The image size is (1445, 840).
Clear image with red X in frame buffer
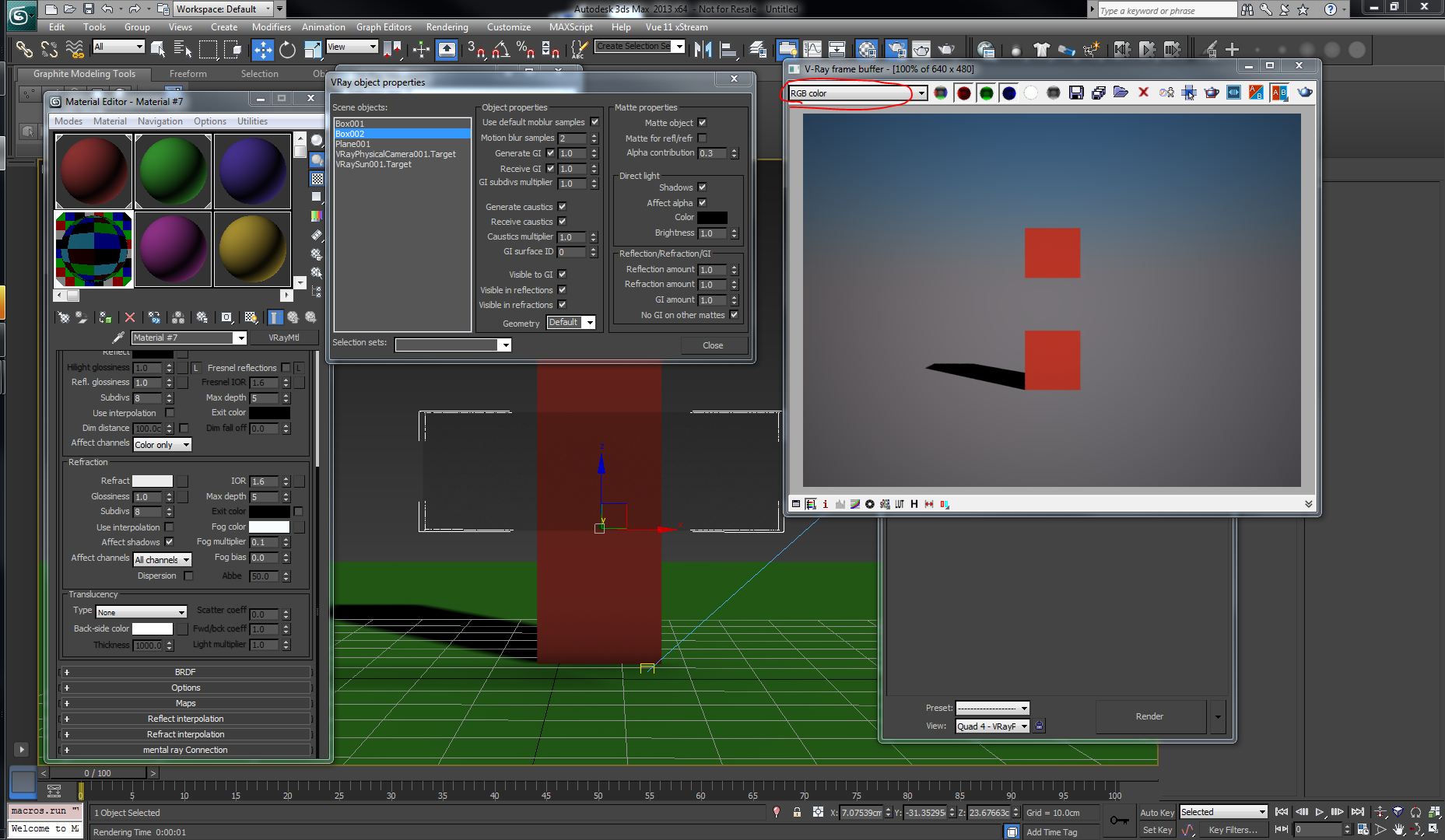tap(1143, 93)
